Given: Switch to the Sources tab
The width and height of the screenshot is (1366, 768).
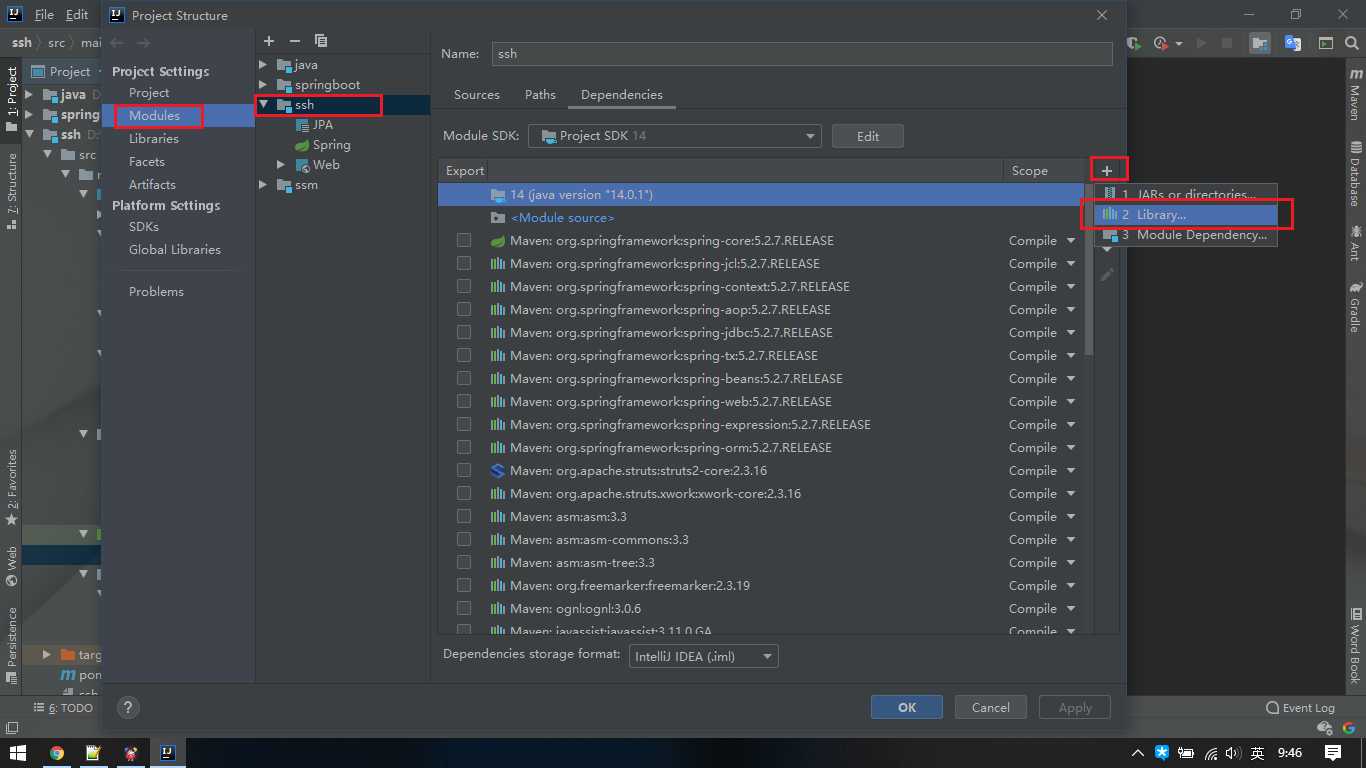Looking at the screenshot, I should pyautogui.click(x=476, y=94).
